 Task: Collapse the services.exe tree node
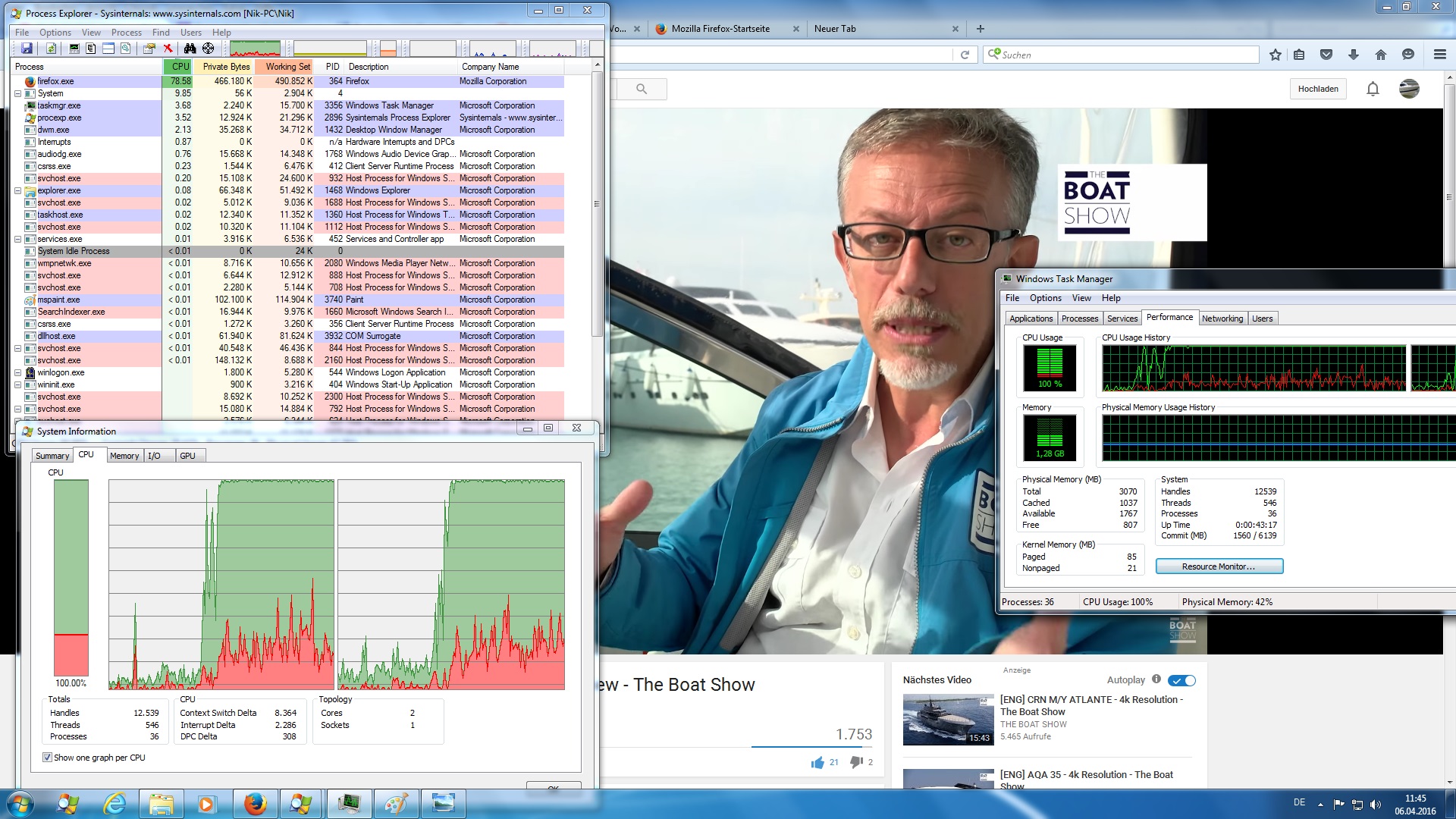click(17, 239)
